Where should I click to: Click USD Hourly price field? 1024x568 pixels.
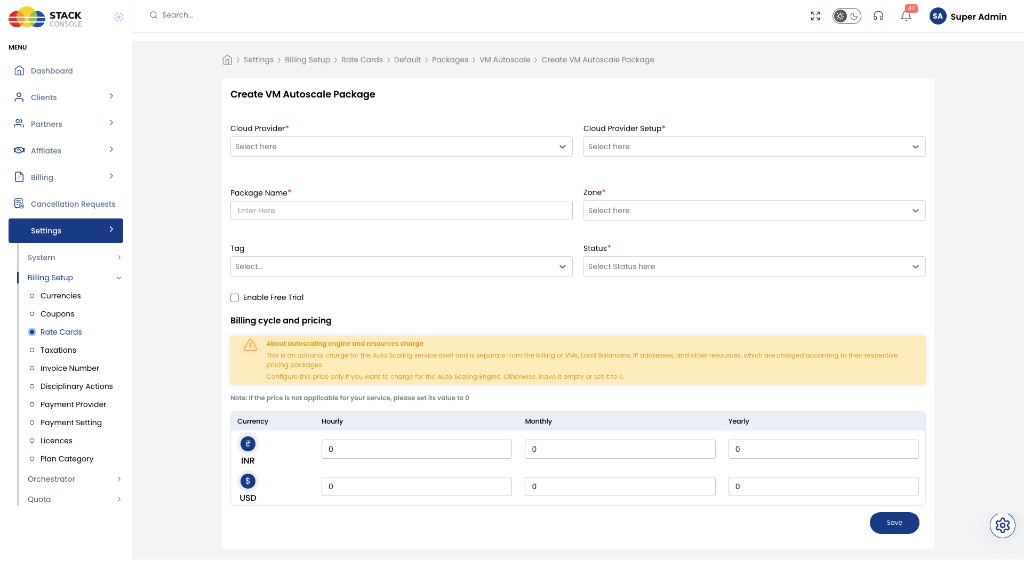pyautogui.click(x=416, y=486)
